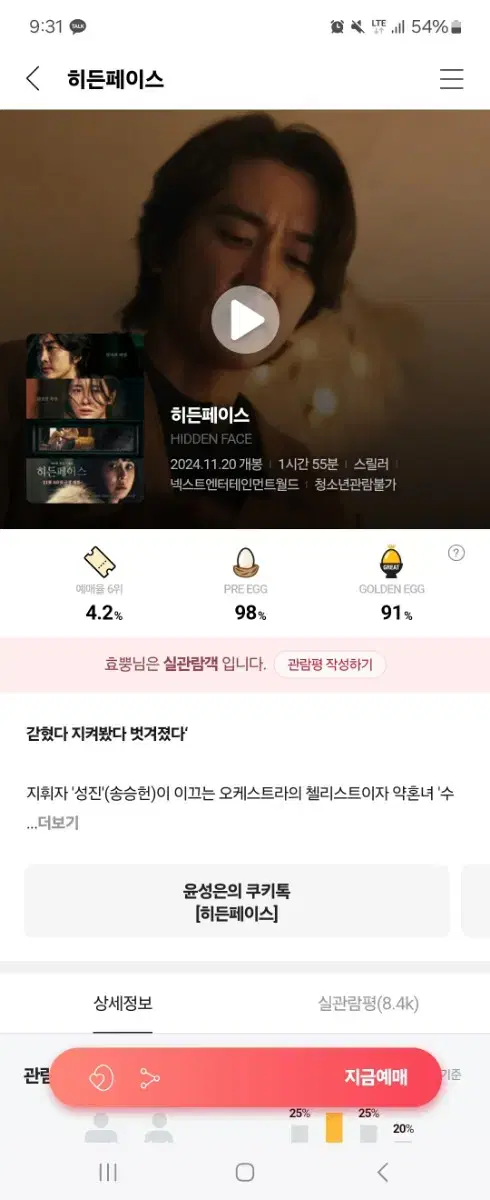Play the Hidden Face trailer video
This screenshot has width=490, height=1200.
click(245, 320)
